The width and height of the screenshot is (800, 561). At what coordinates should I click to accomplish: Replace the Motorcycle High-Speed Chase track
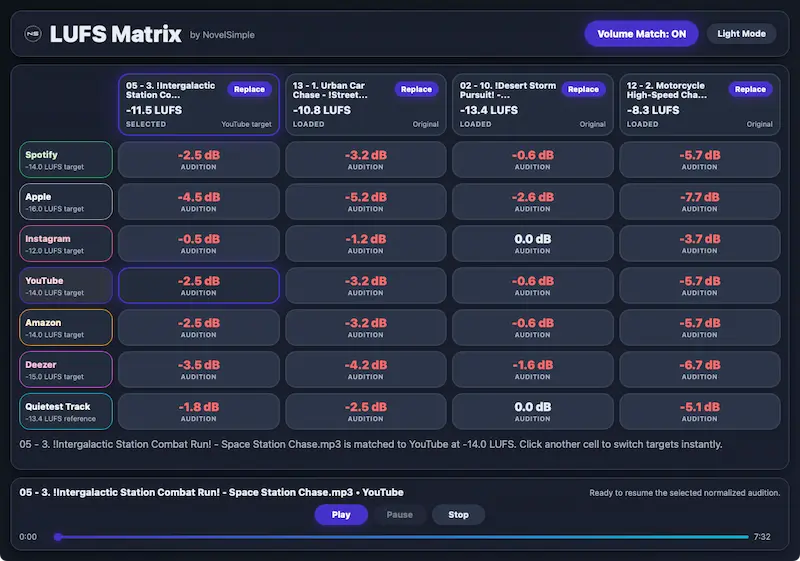pyautogui.click(x=750, y=89)
